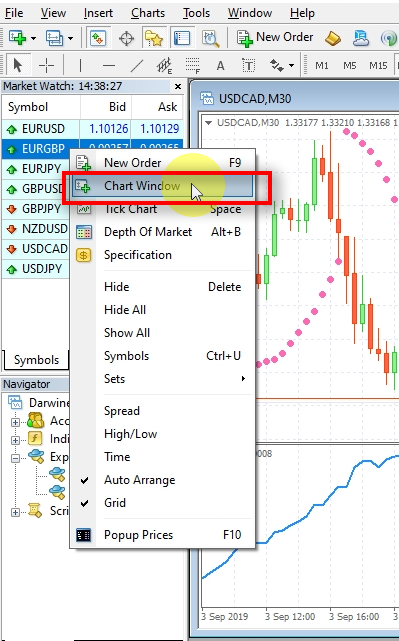Click the New Order toolbar button
Viewport: 399px width, 641px height.
point(275,38)
